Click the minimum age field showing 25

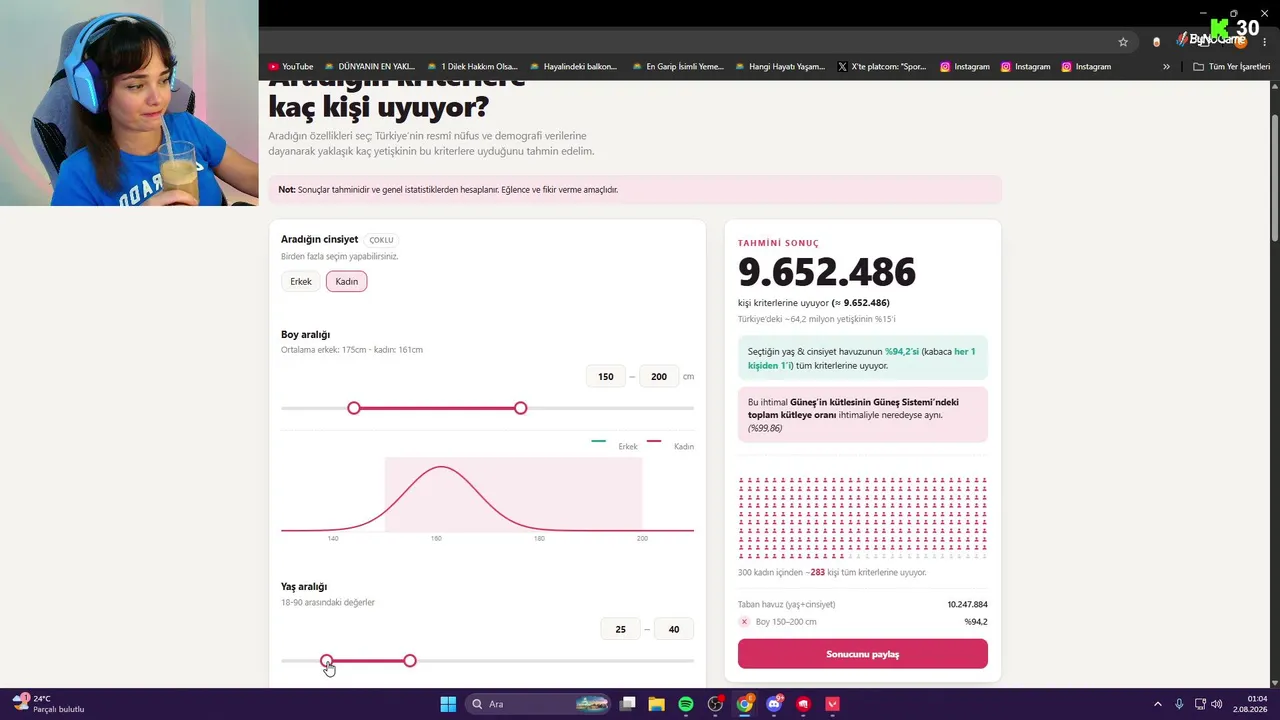(x=621, y=629)
